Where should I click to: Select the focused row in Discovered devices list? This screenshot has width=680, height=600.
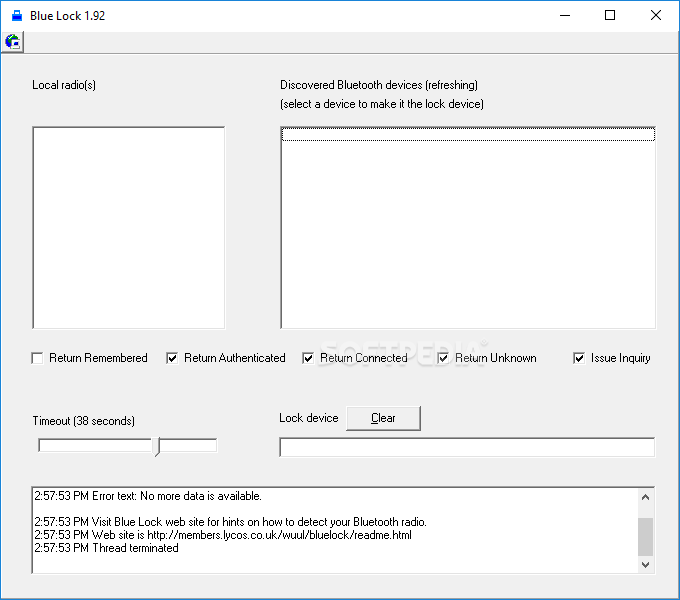pos(468,134)
